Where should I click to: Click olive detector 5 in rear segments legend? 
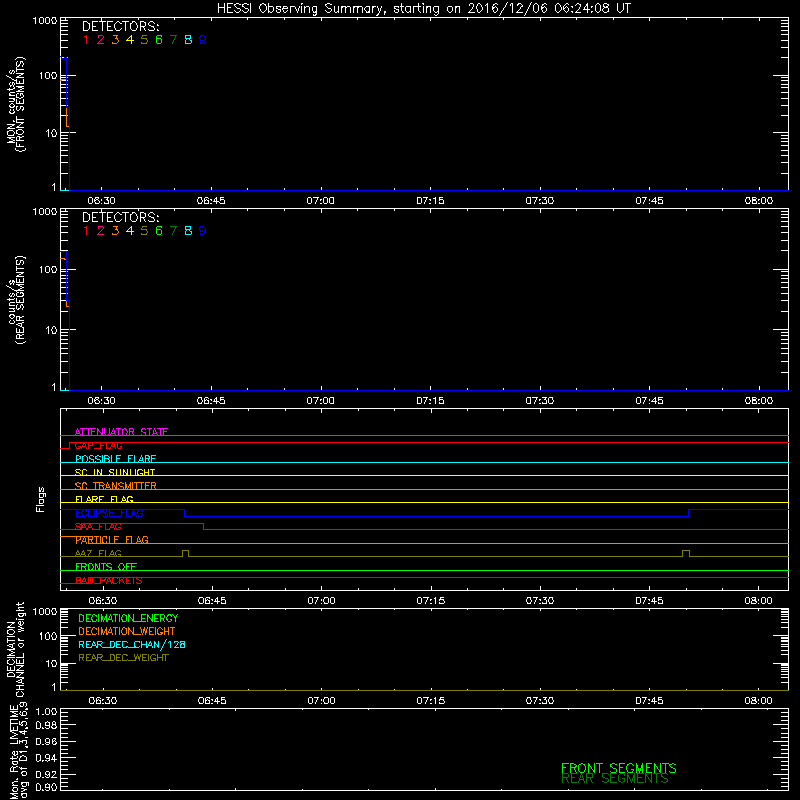point(144,231)
